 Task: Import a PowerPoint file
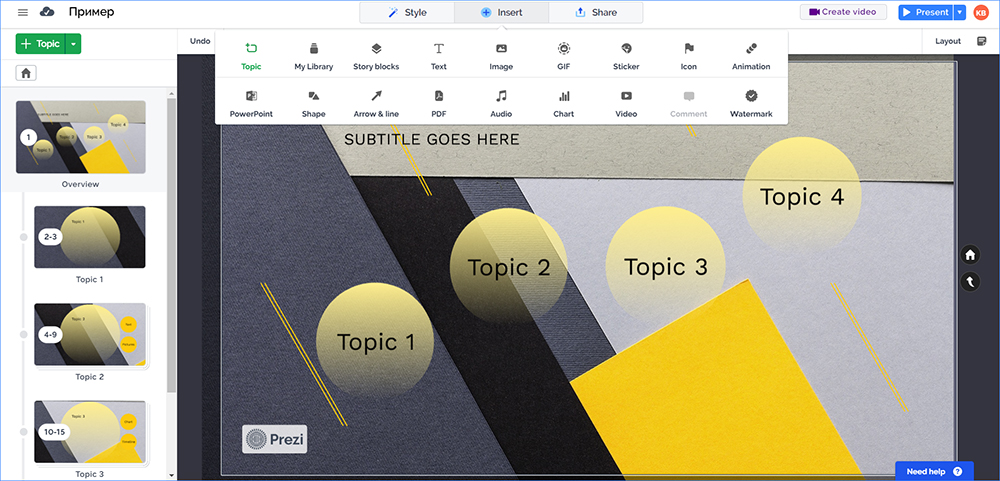click(251, 103)
